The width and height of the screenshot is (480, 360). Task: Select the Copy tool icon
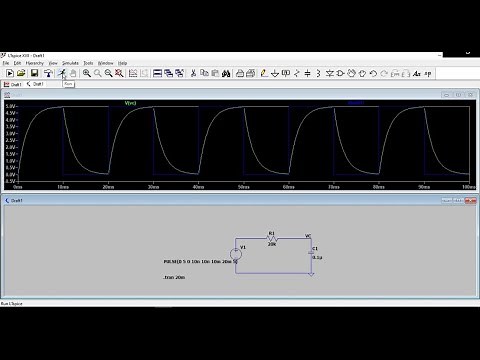point(204,73)
